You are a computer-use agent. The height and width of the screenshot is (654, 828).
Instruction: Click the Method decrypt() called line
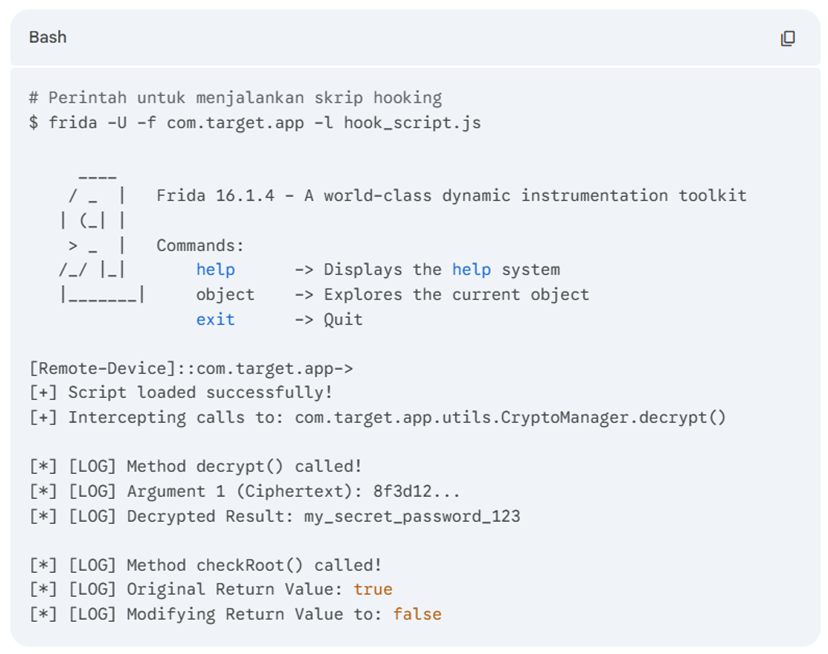coord(196,466)
